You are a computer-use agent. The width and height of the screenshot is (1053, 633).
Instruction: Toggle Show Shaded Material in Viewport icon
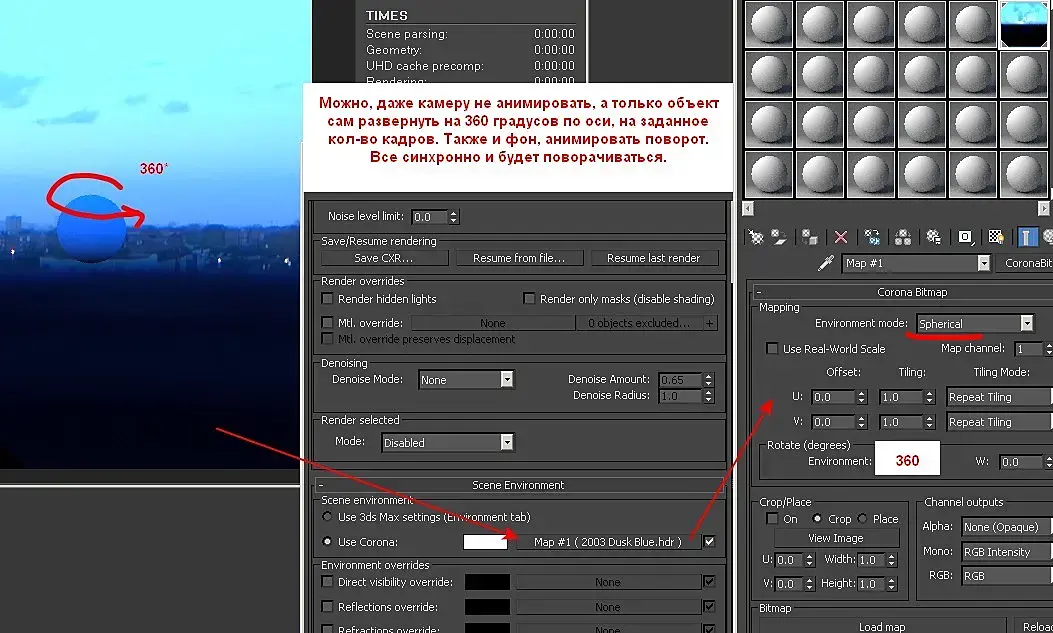pos(996,237)
